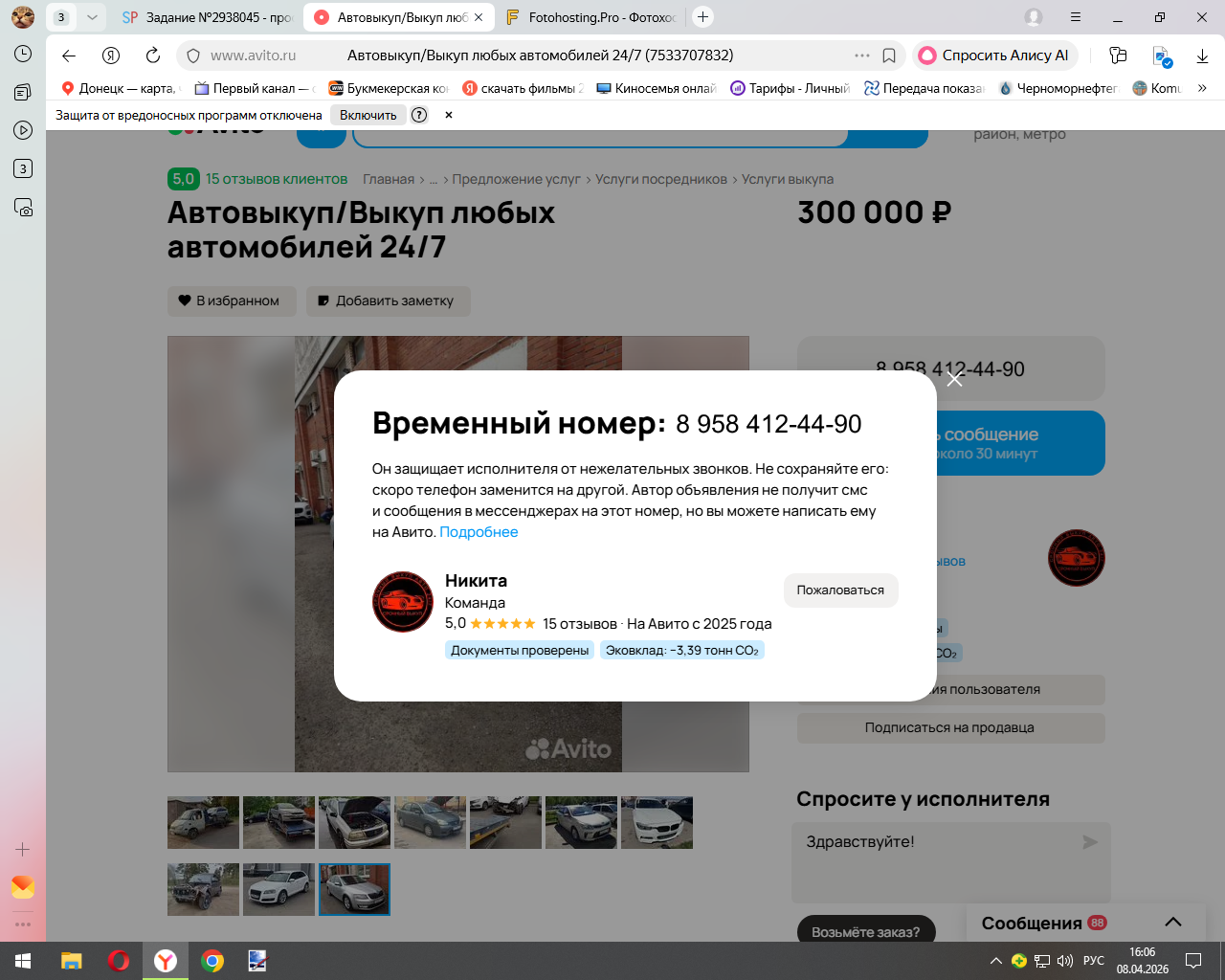Click the browser back arrow
The height and width of the screenshot is (980, 1225).
pyautogui.click(x=69, y=56)
